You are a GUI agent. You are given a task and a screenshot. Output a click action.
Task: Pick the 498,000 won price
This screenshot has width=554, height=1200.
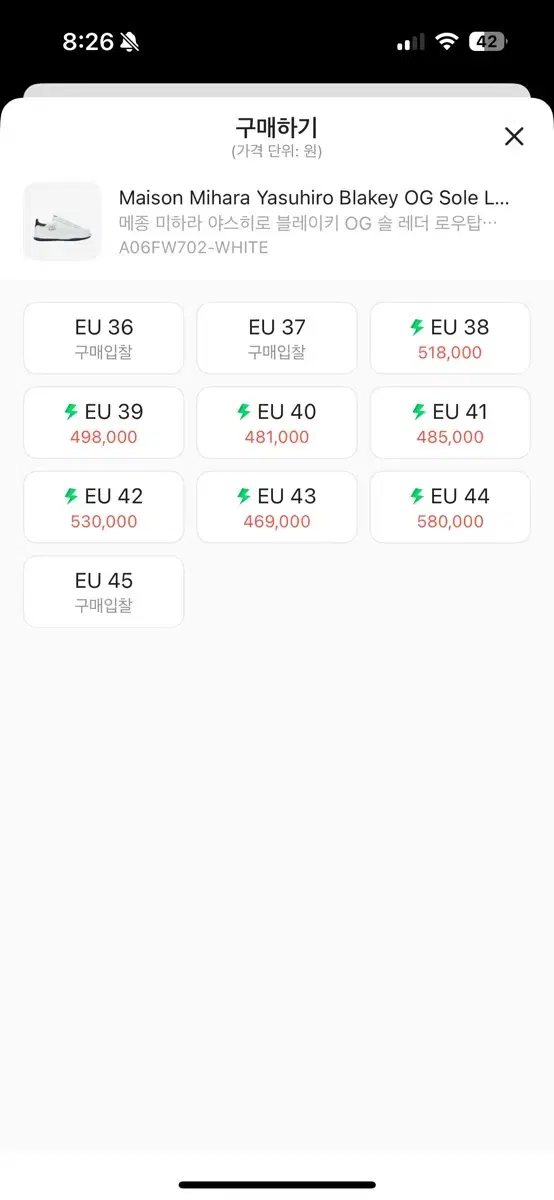click(104, 437)
